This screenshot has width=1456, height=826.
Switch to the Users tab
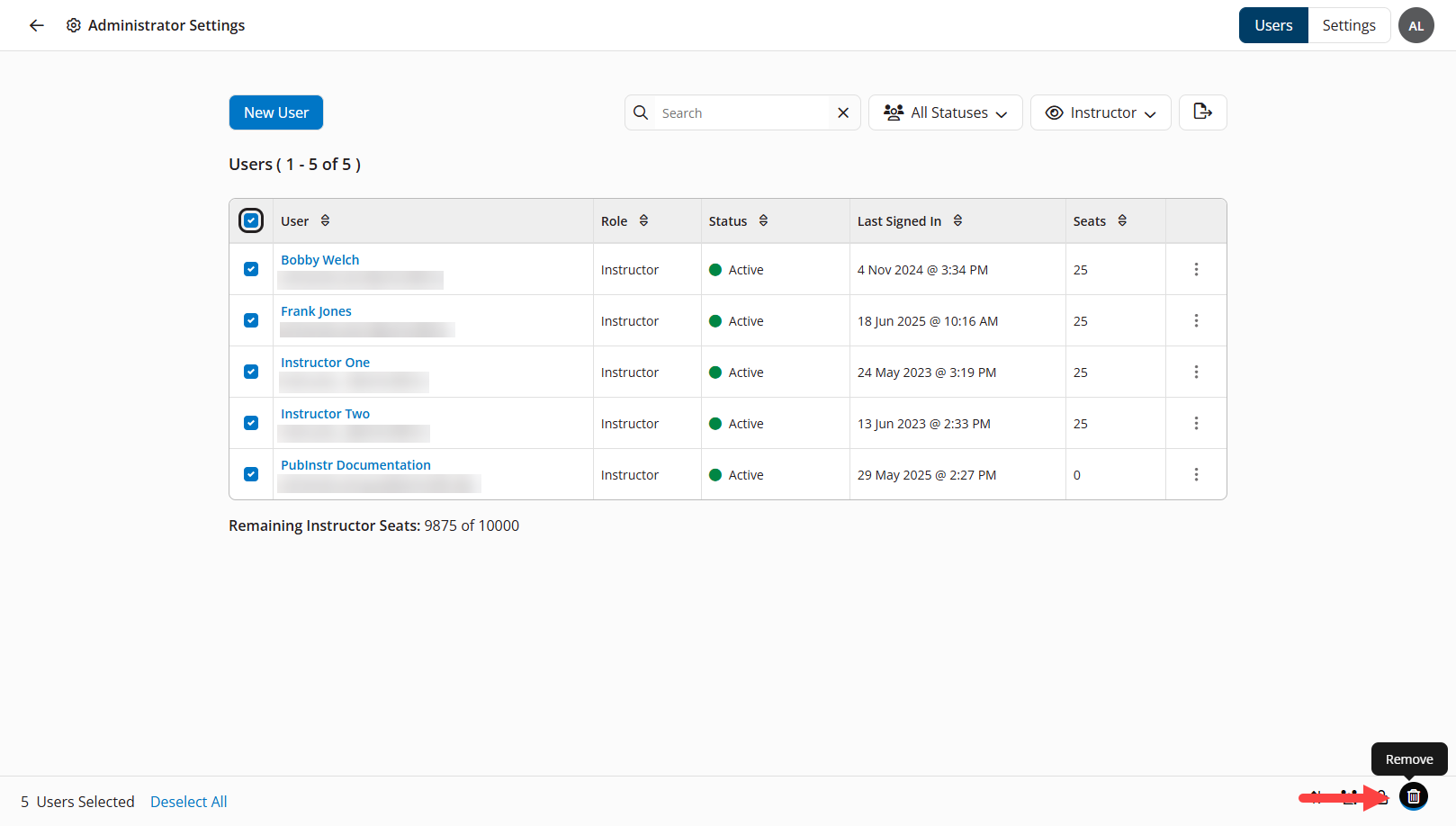(1273, 25)
